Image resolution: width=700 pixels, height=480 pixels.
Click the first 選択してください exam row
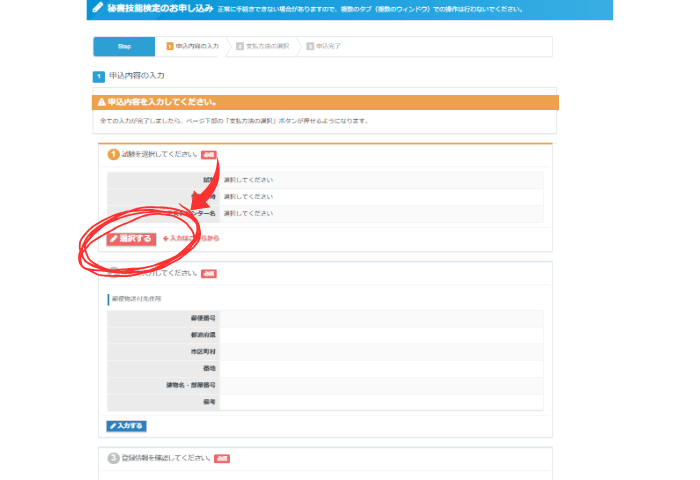[x=380, y=180]
